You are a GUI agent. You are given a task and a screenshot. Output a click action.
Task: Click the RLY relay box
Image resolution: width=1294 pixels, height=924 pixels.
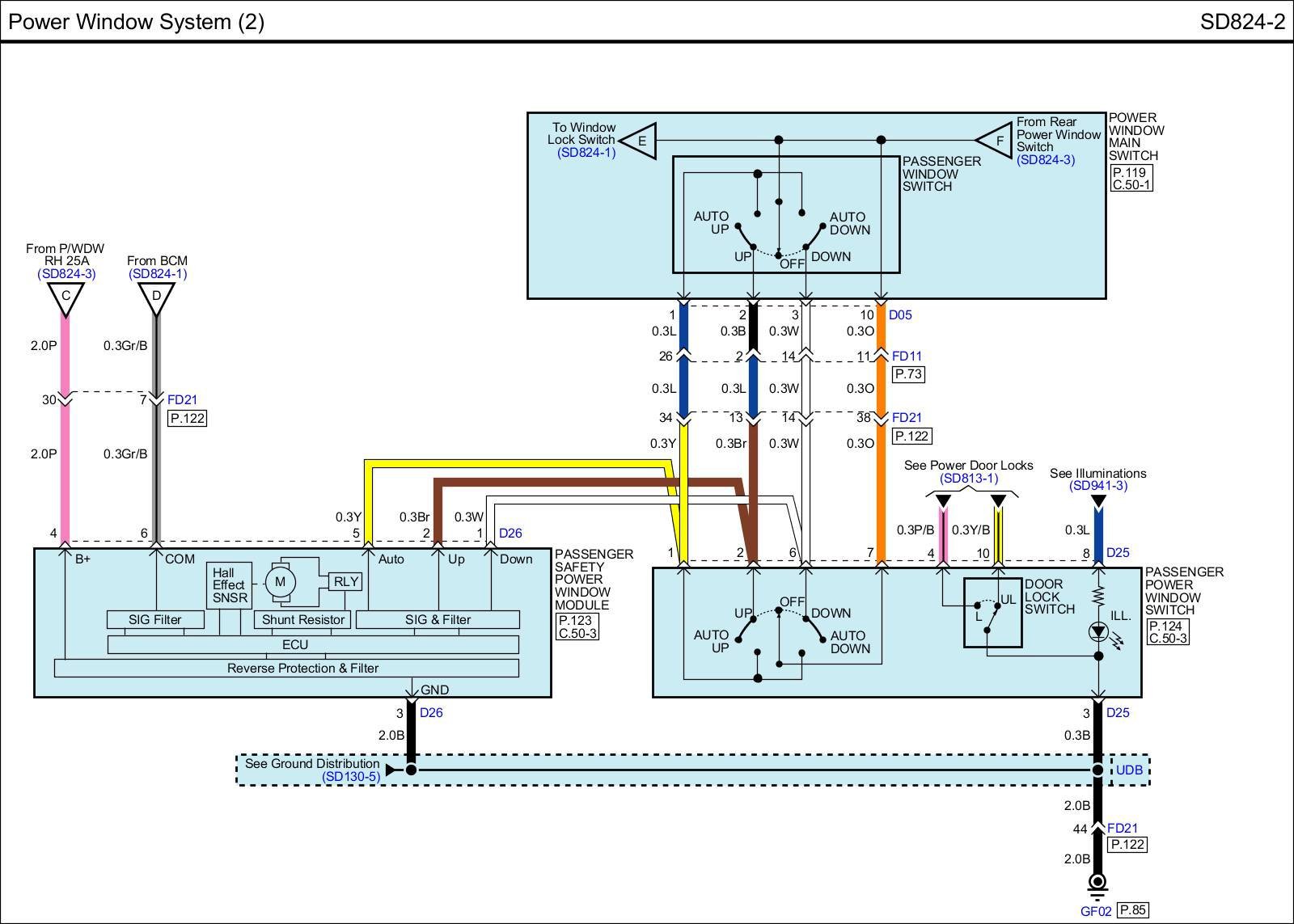(x=346, y=581)
